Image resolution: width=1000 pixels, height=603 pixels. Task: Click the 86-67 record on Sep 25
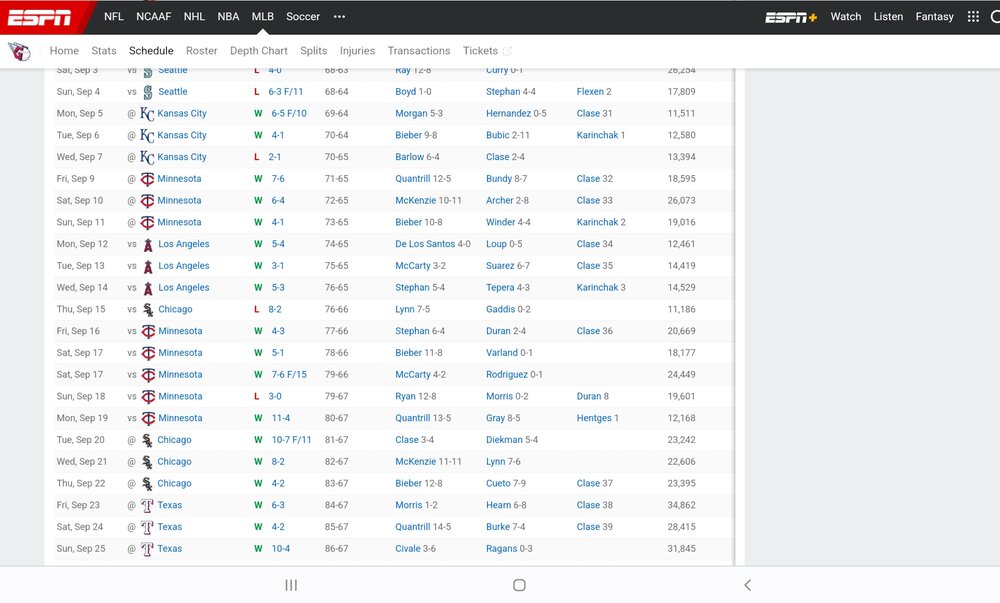pyautogui.click(x=337, y=549)
